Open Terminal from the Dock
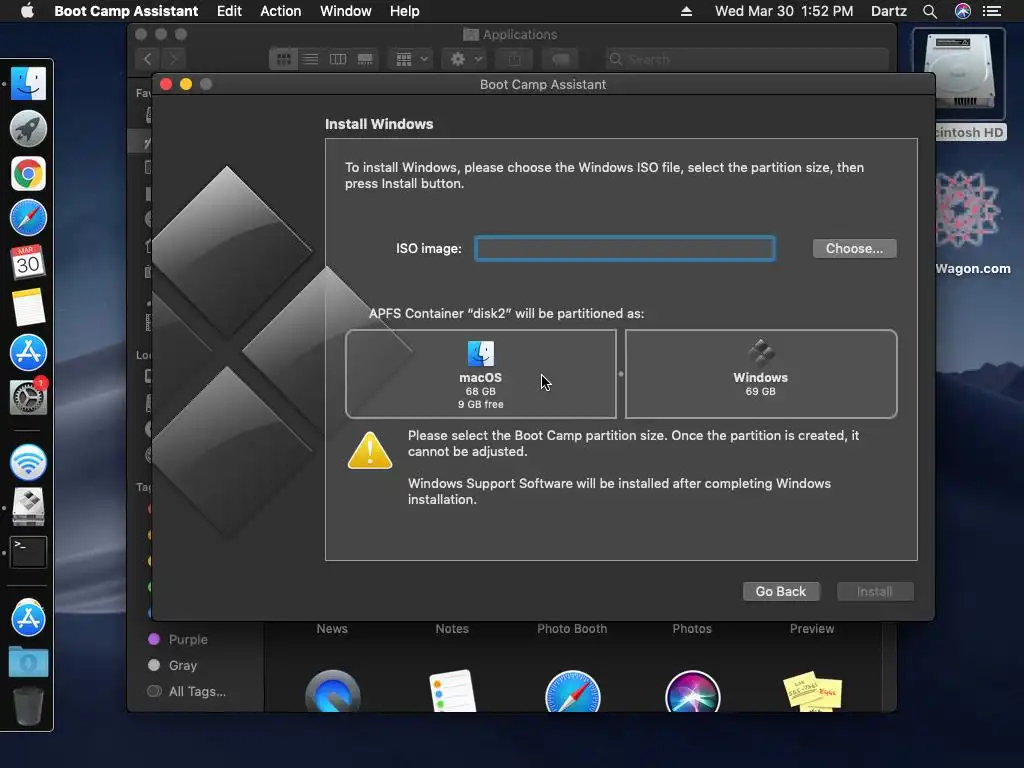1024x768 pixels. coord(28,552)
